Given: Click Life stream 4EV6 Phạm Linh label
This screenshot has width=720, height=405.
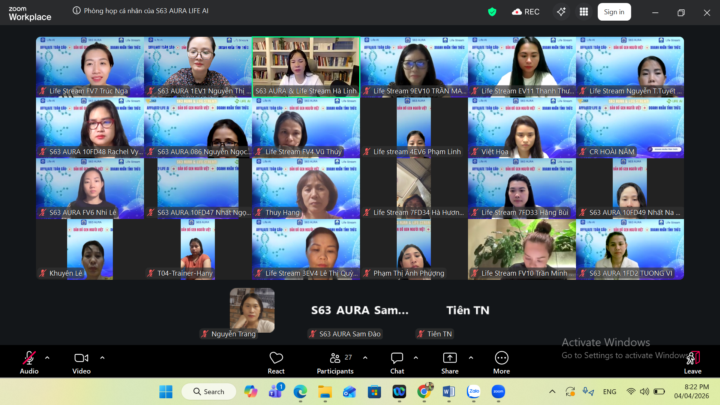Looking at the screenshot, I should (417, 152).
